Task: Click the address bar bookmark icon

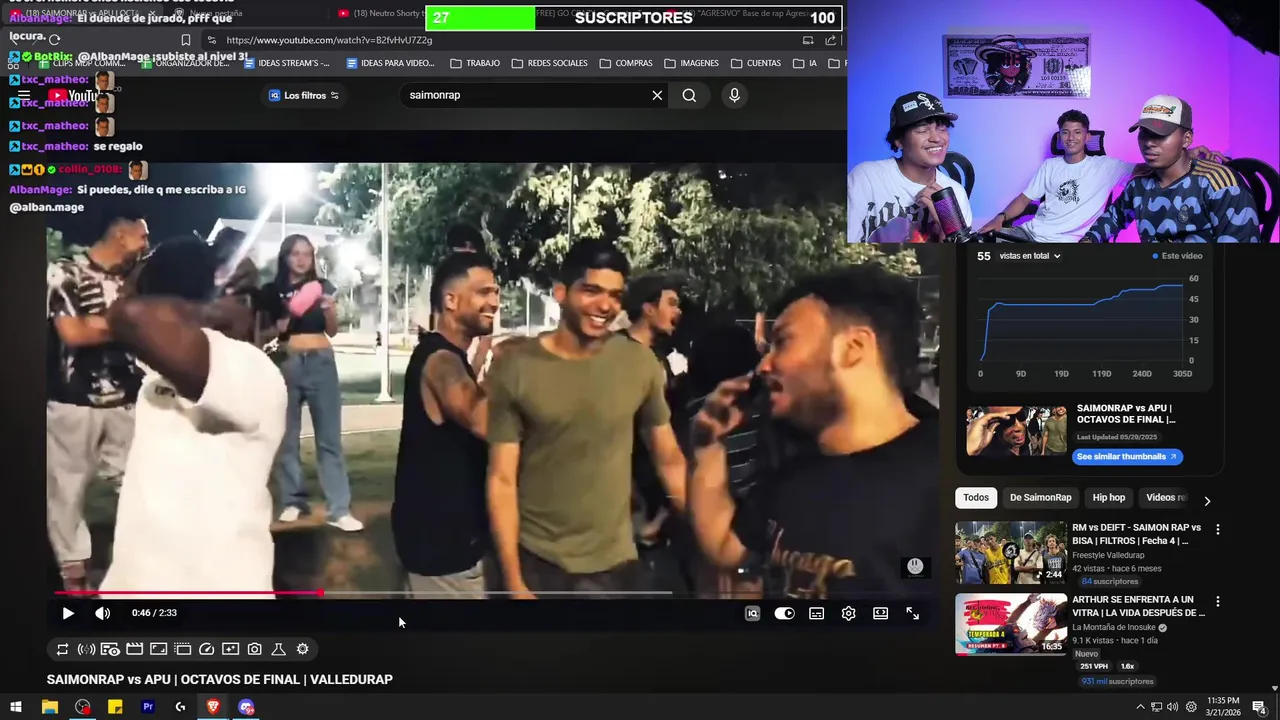Action: (x=185, y=40)
